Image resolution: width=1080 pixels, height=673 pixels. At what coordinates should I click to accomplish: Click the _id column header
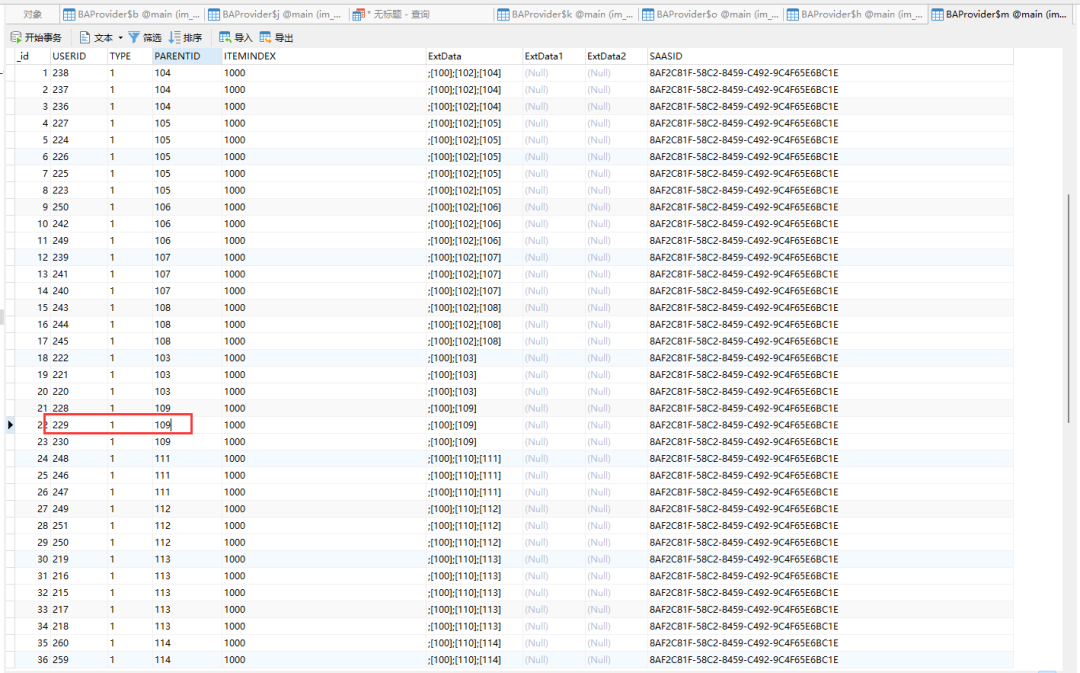[32, 56]
